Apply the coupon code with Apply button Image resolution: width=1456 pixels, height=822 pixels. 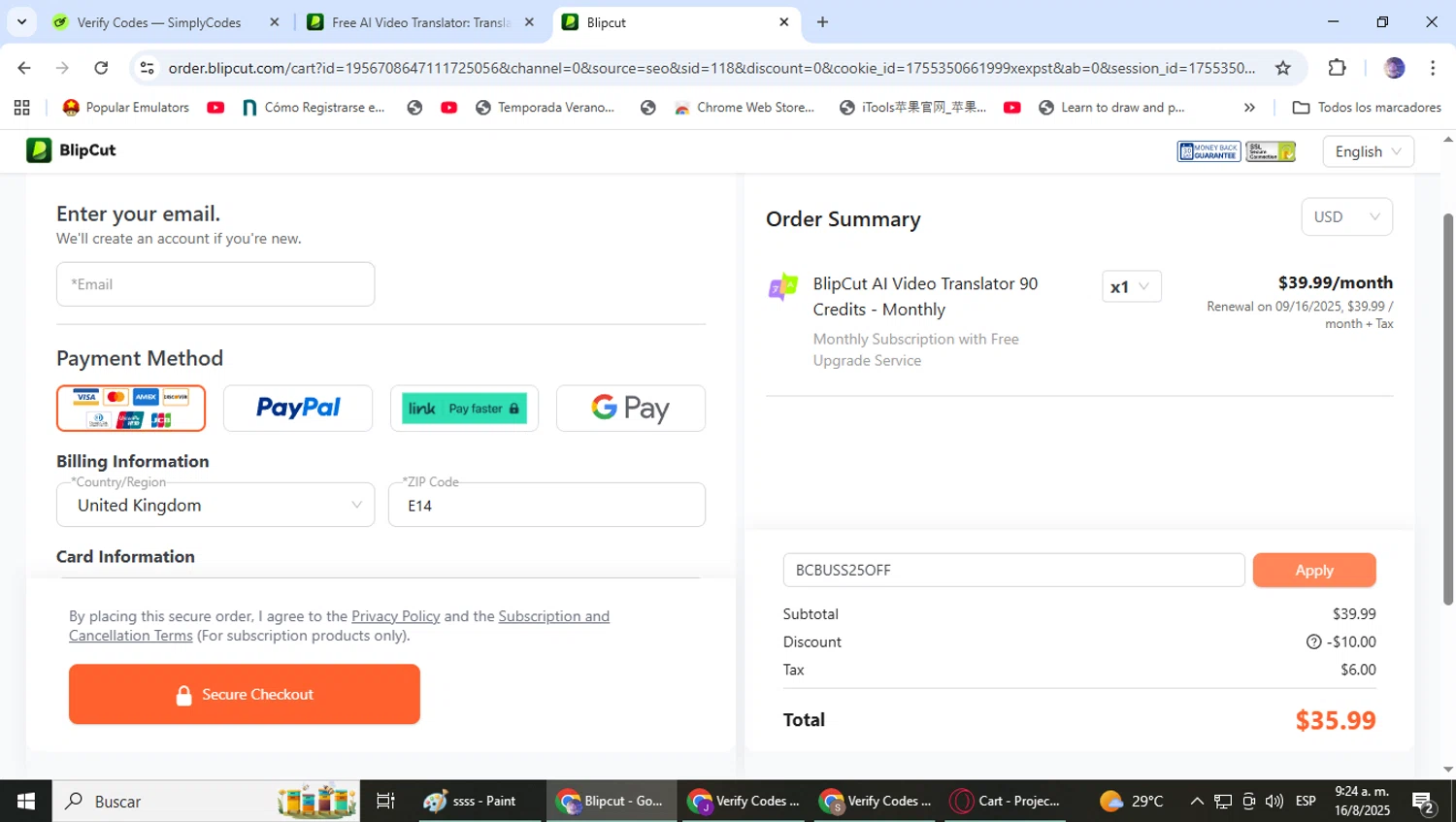1314,570
